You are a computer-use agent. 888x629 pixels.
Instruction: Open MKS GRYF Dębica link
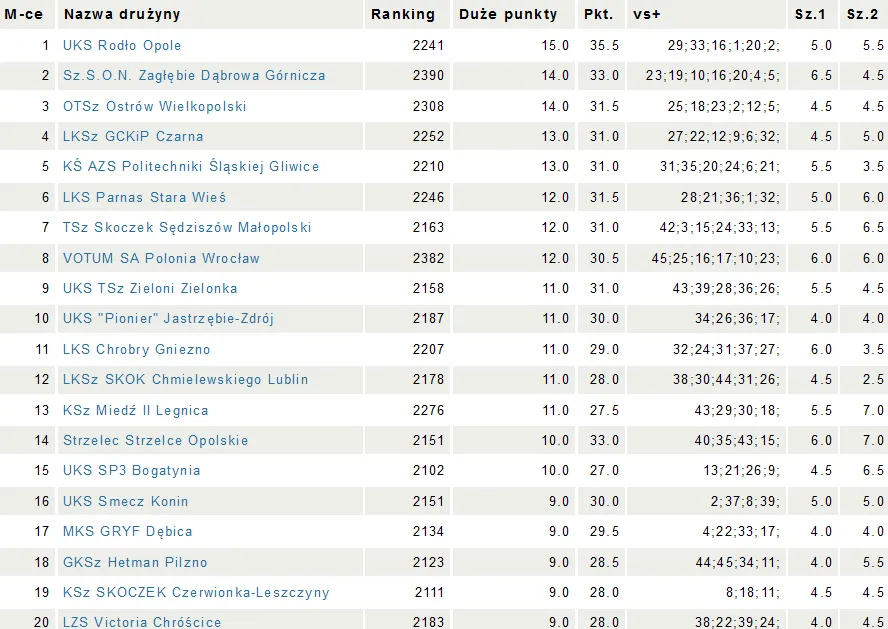[x=127, y=531]
